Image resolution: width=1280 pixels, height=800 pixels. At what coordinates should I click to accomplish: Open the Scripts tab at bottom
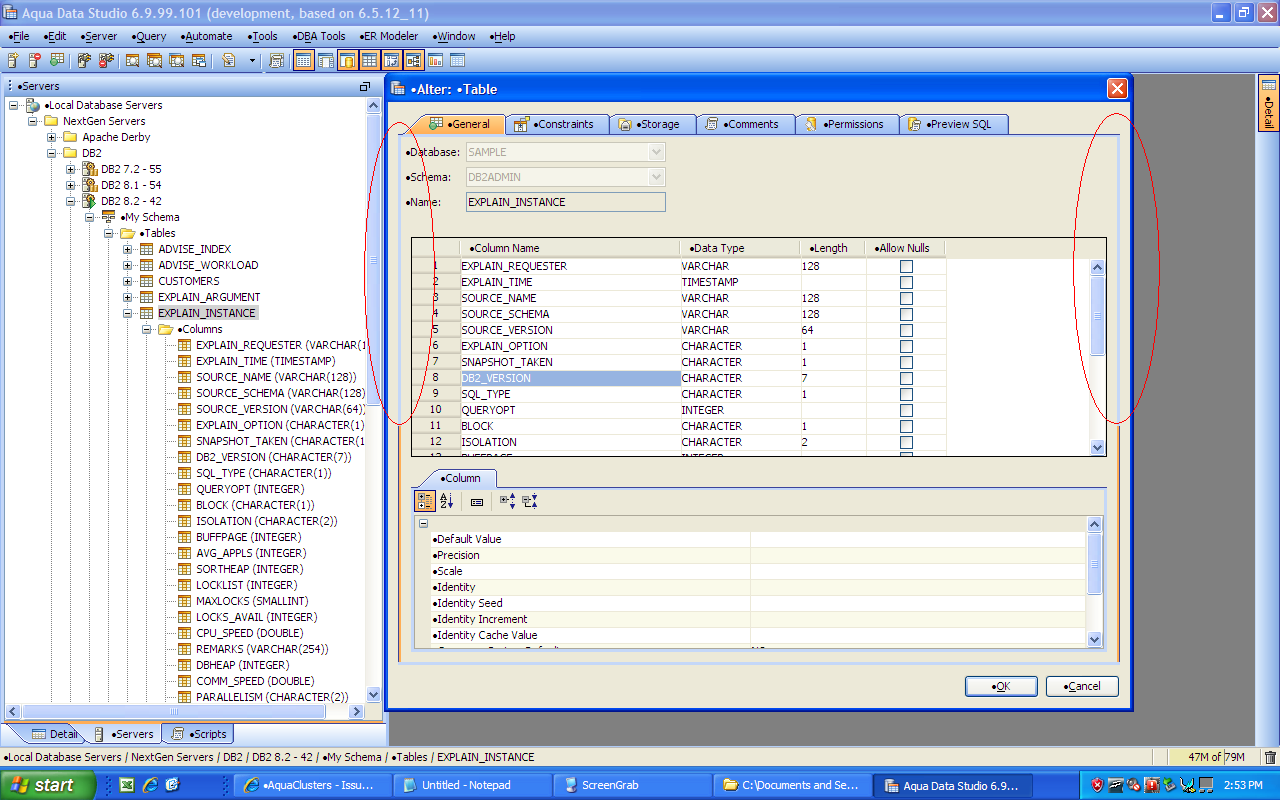[x=198, y=734]
